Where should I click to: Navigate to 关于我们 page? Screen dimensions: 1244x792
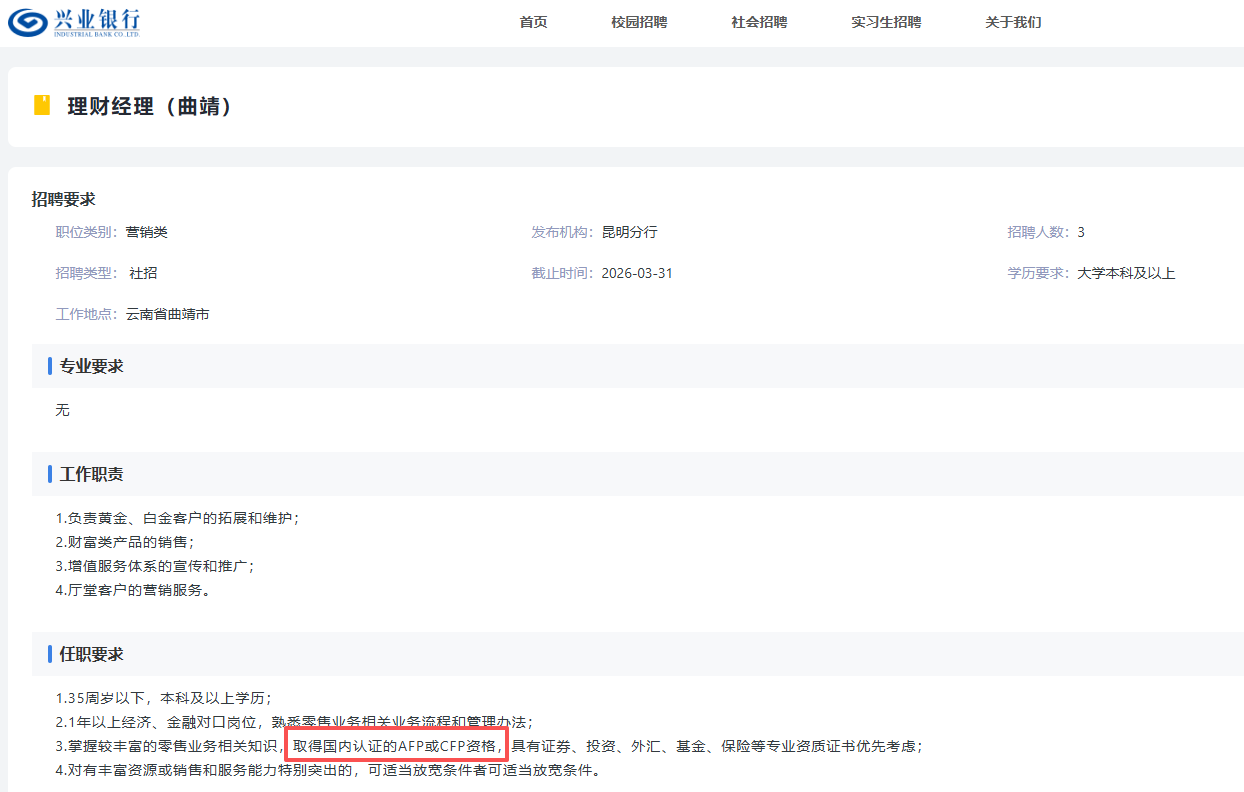(1013, 22)
